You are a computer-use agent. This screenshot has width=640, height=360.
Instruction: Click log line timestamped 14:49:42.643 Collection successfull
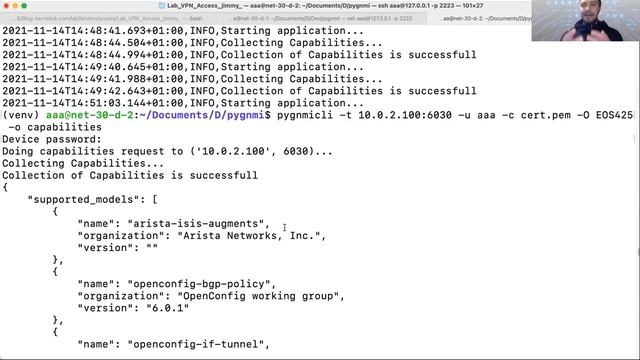click(239, 91)
